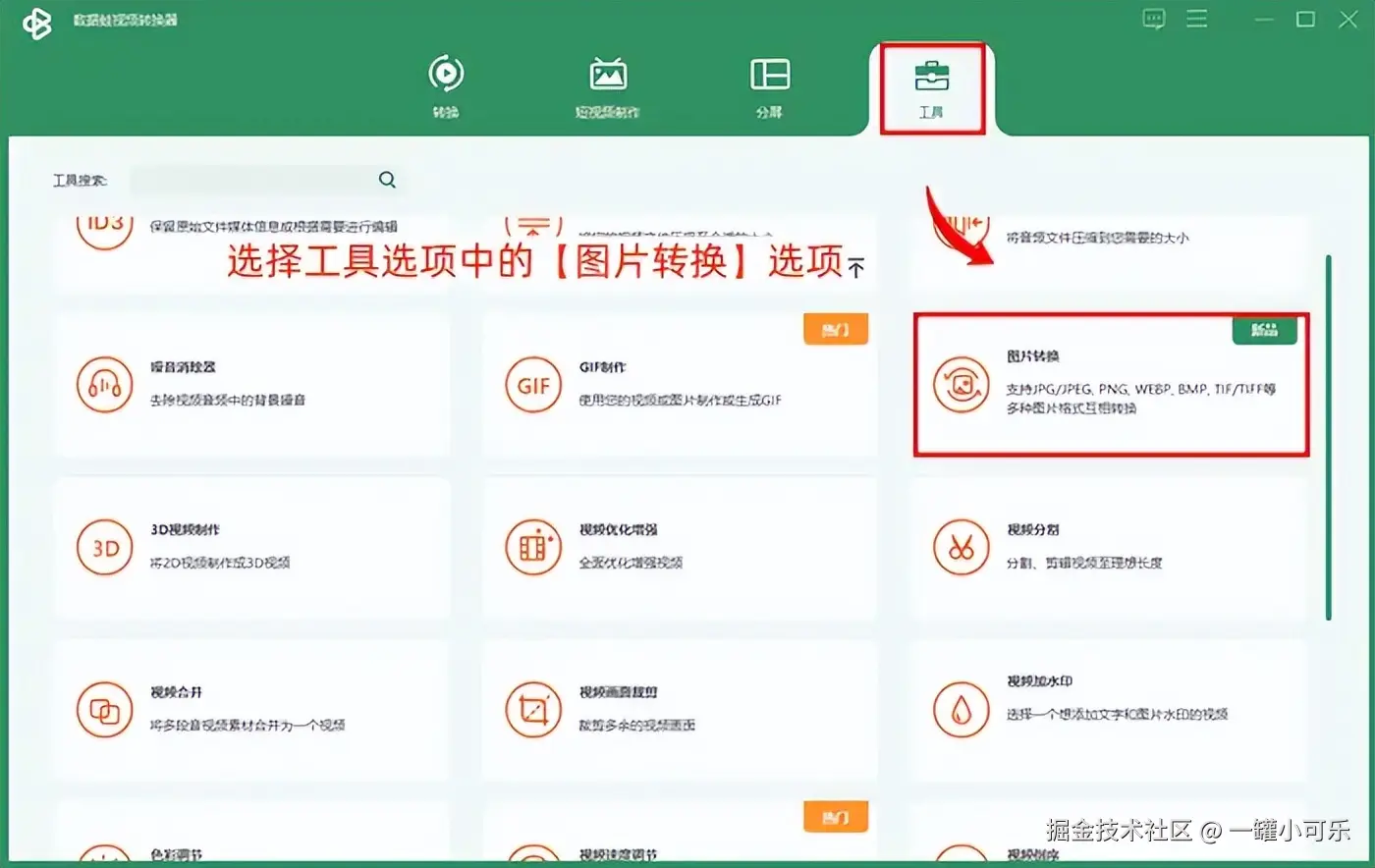Click the noise remover headphone icon
The width and height of the screenshot is (1375, 868).
click(104, 384)
